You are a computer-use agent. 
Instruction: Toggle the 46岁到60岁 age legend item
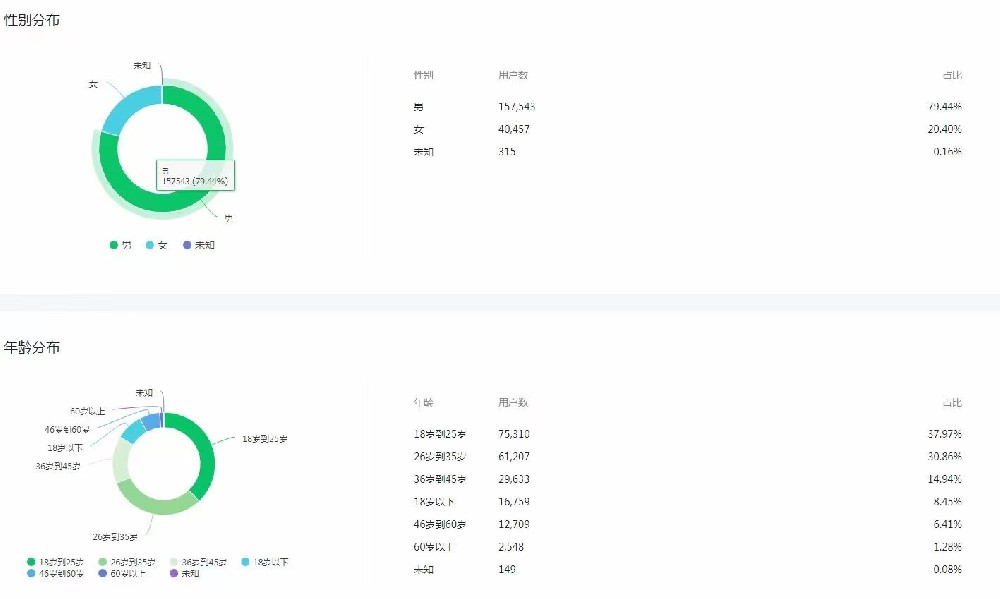(55, 573)
